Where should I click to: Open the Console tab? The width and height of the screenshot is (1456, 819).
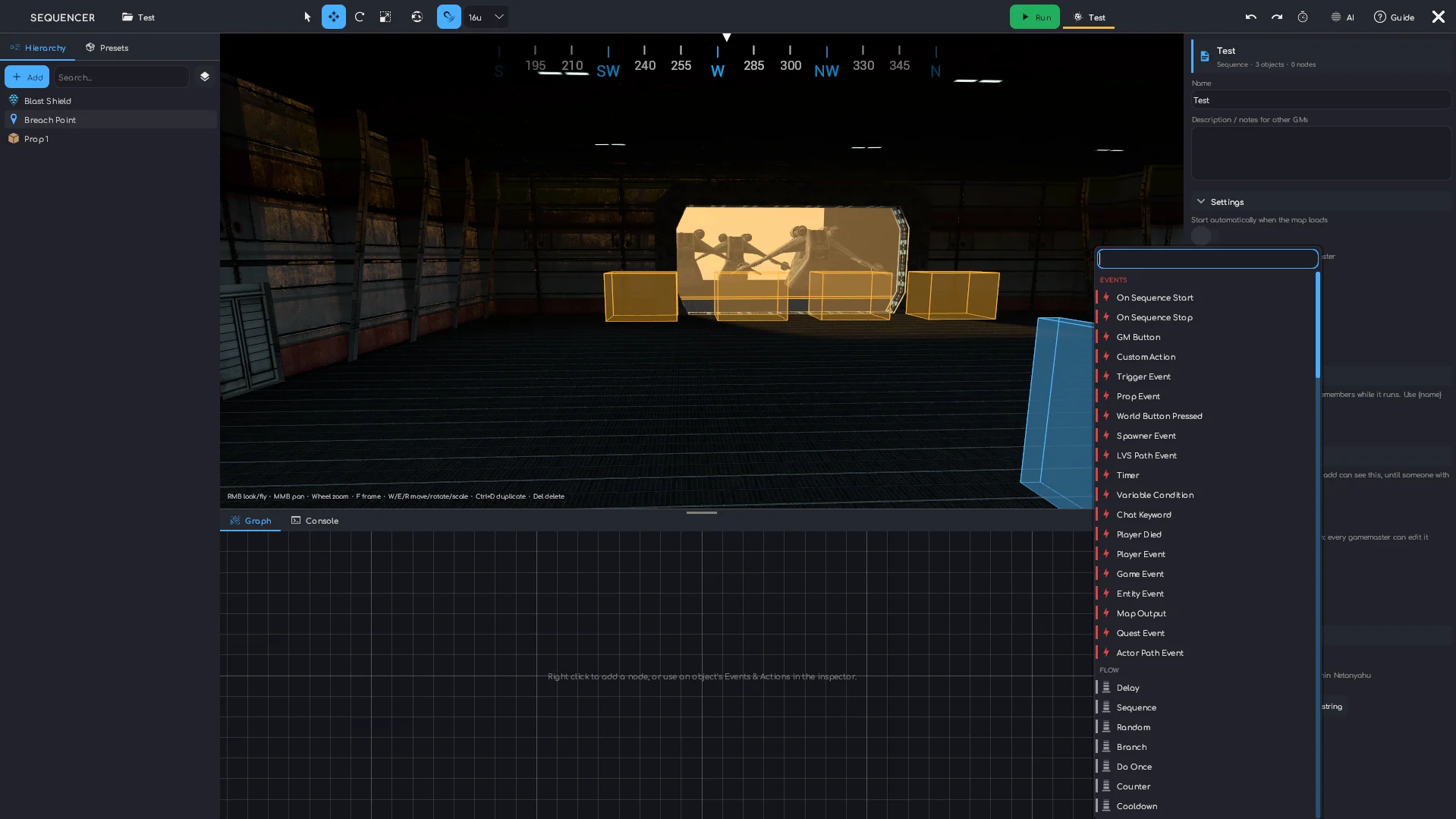(315, 521)
